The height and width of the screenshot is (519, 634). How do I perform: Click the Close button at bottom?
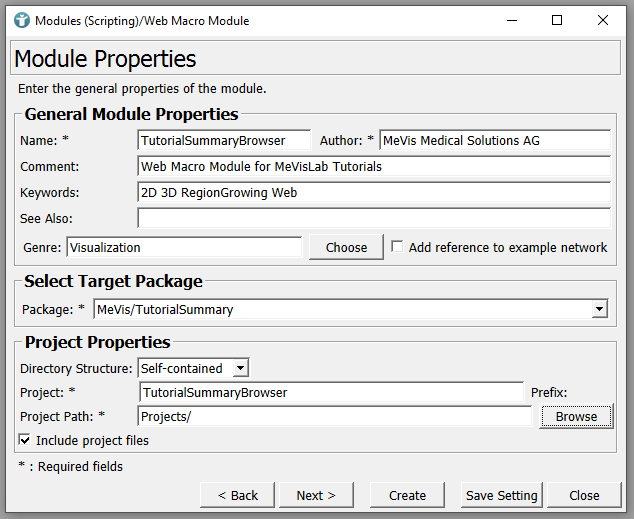coord(584,495)
